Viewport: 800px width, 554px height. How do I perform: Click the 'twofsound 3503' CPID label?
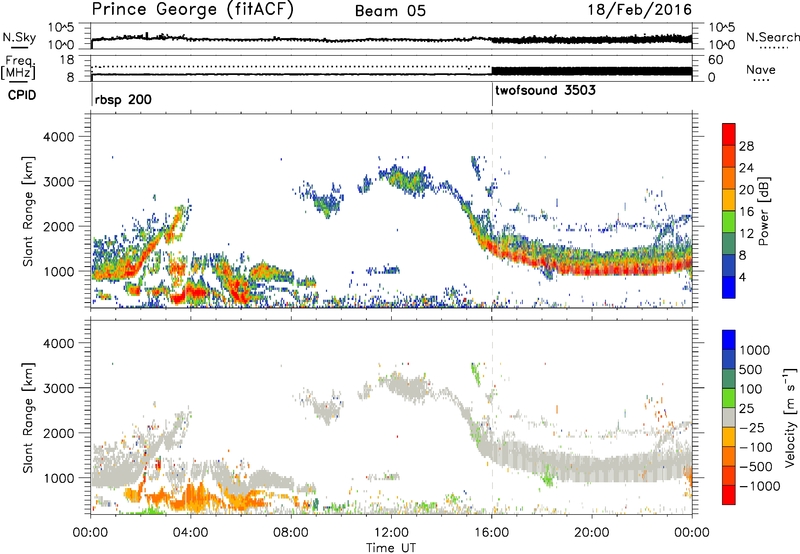(545, 90)
